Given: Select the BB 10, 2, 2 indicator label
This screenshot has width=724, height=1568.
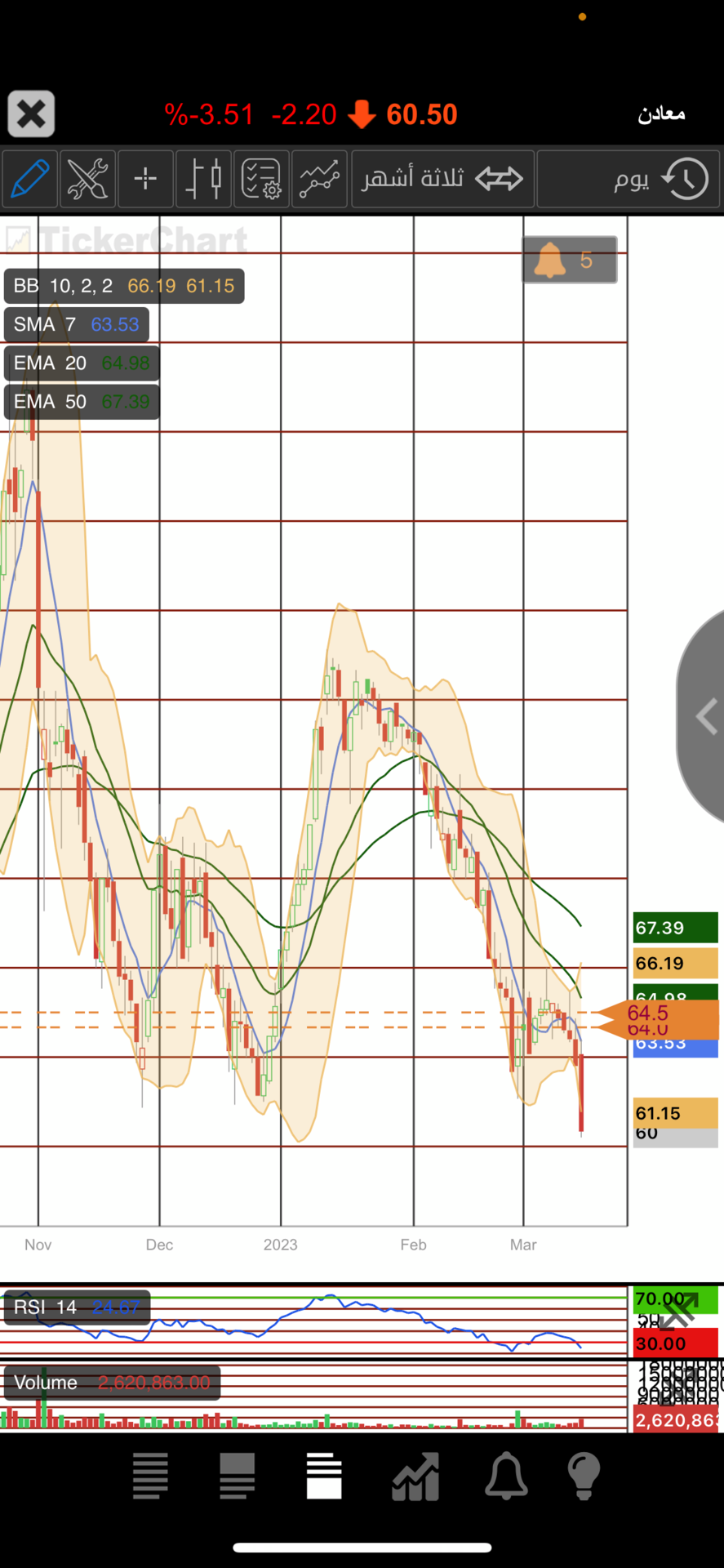Looking at the screenshot, I should tap(123, 286).
